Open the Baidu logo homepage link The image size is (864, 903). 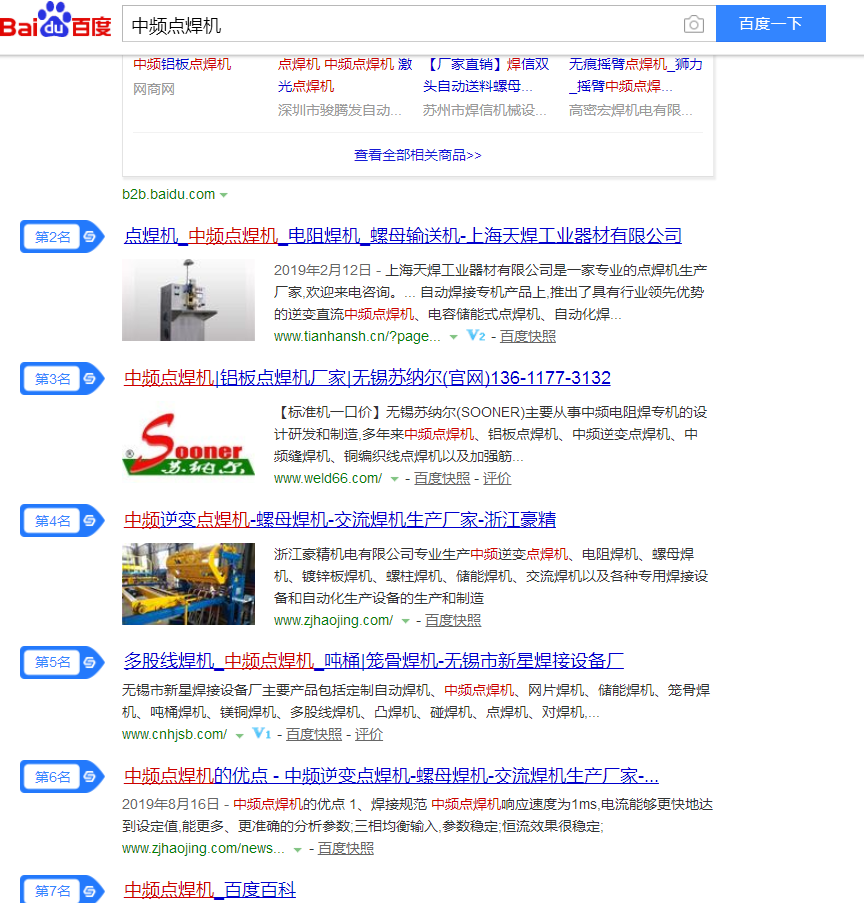55,21
